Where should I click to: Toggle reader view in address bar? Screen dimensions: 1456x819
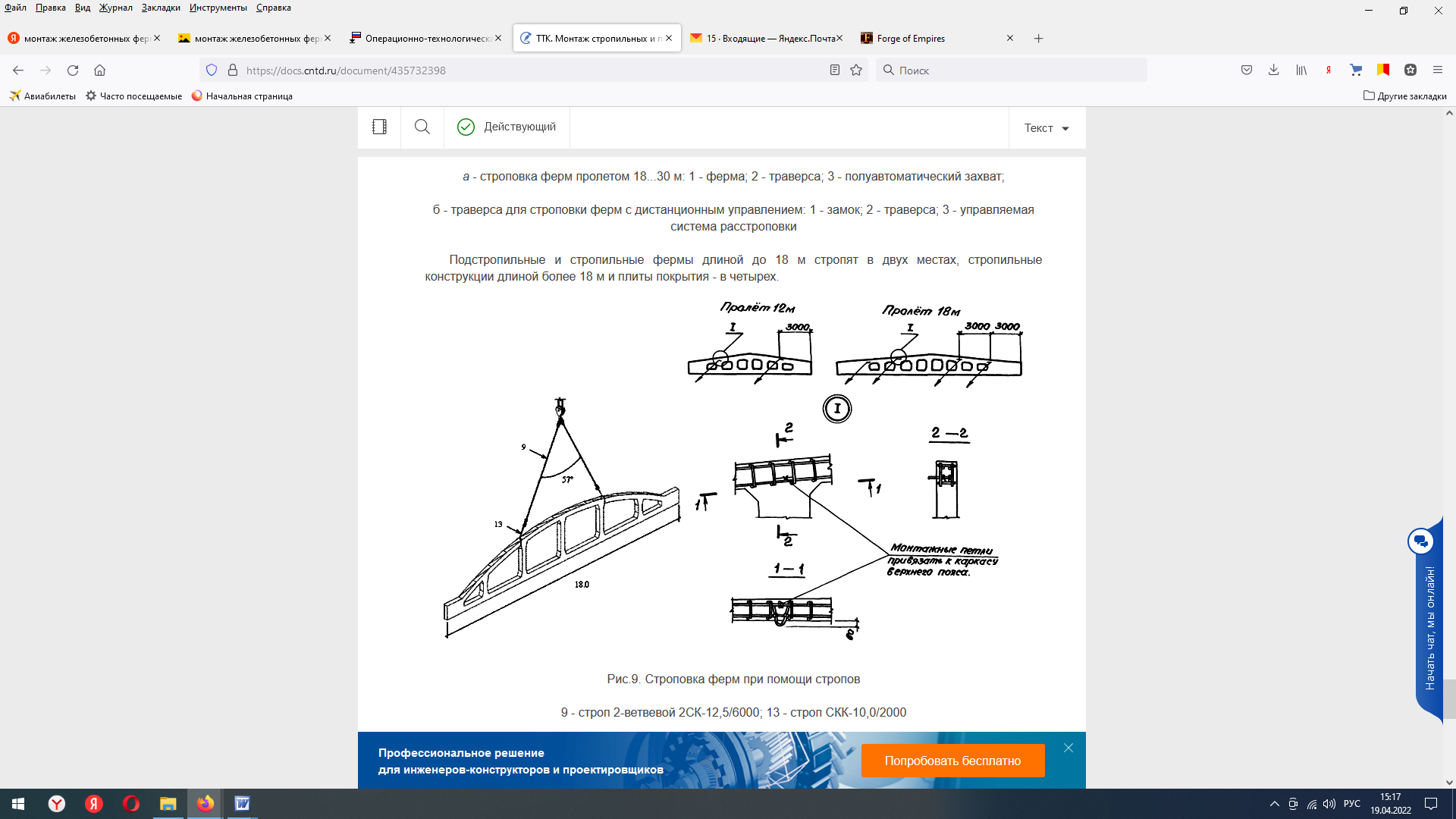pos(835,70)
